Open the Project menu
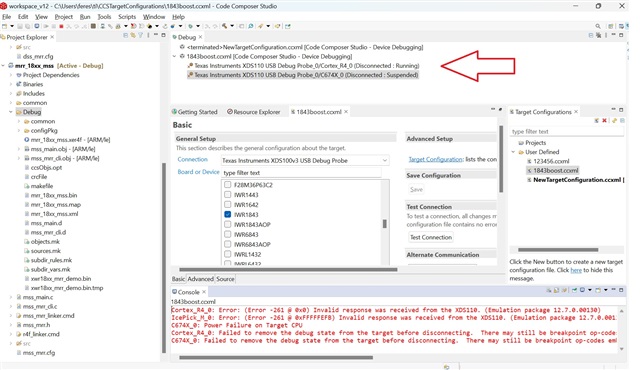This screenshot has width=640, height=370. click(64, 17)
